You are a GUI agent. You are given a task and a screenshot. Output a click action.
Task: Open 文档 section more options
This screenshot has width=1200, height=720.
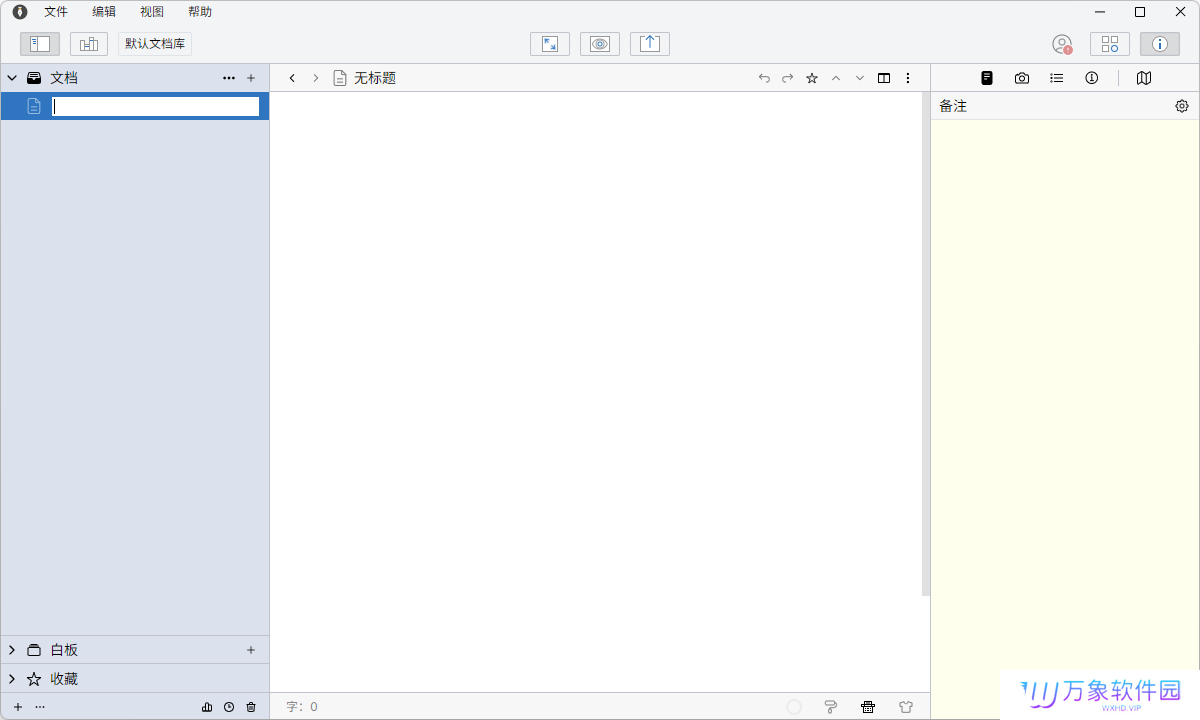tap(229, 78)
